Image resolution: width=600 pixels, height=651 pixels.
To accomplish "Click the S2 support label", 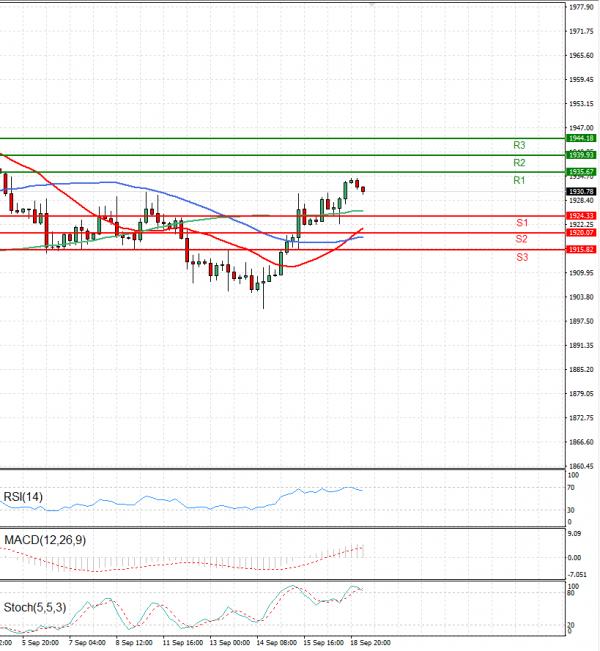I will pos(522,239).
